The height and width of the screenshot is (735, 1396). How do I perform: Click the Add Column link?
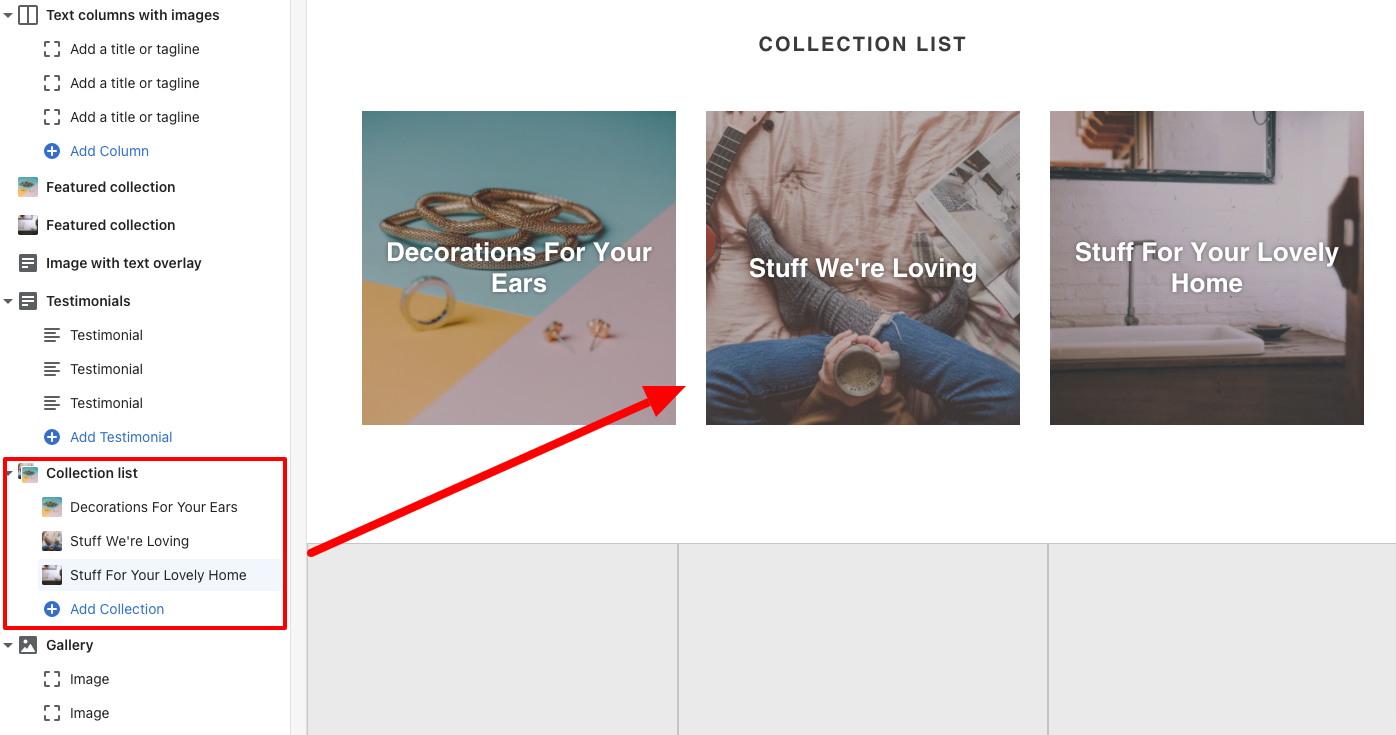107,151
